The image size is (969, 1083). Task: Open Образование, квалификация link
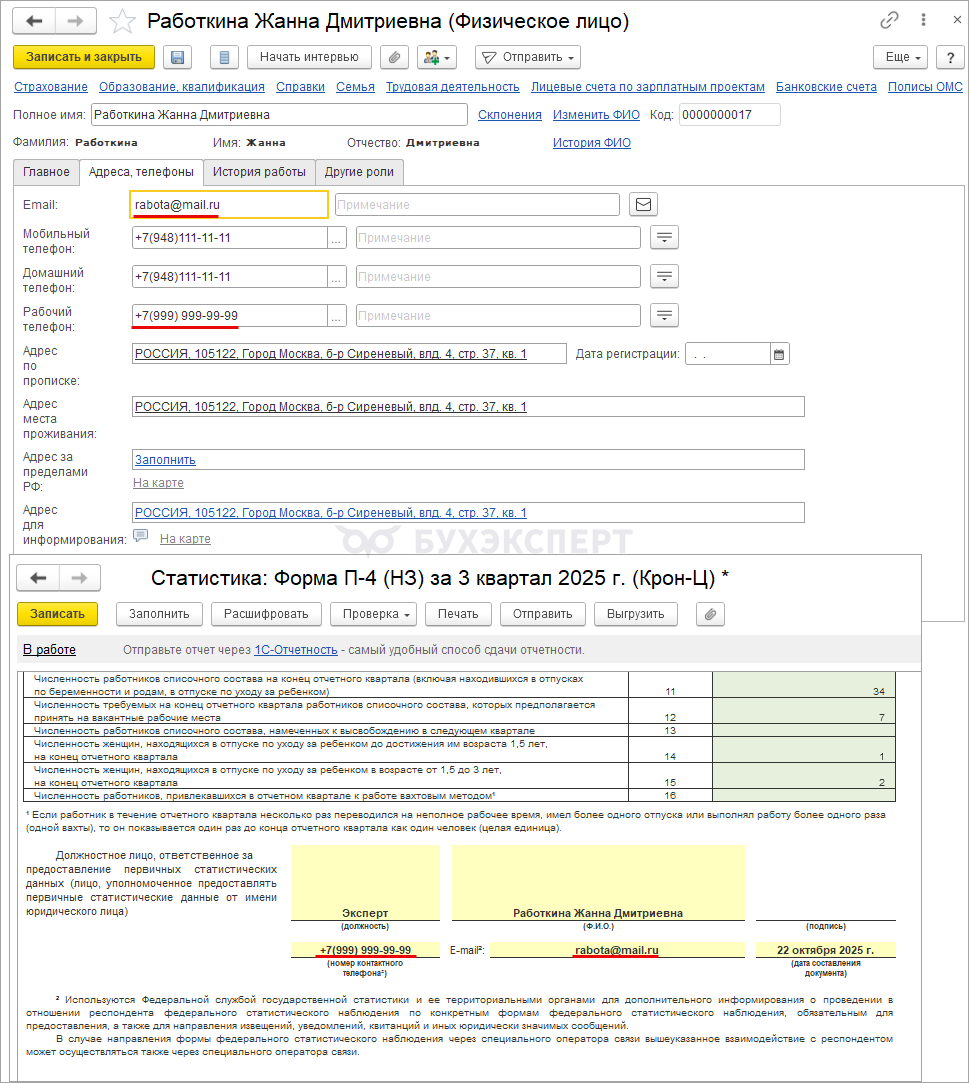[x=182, y=87]
